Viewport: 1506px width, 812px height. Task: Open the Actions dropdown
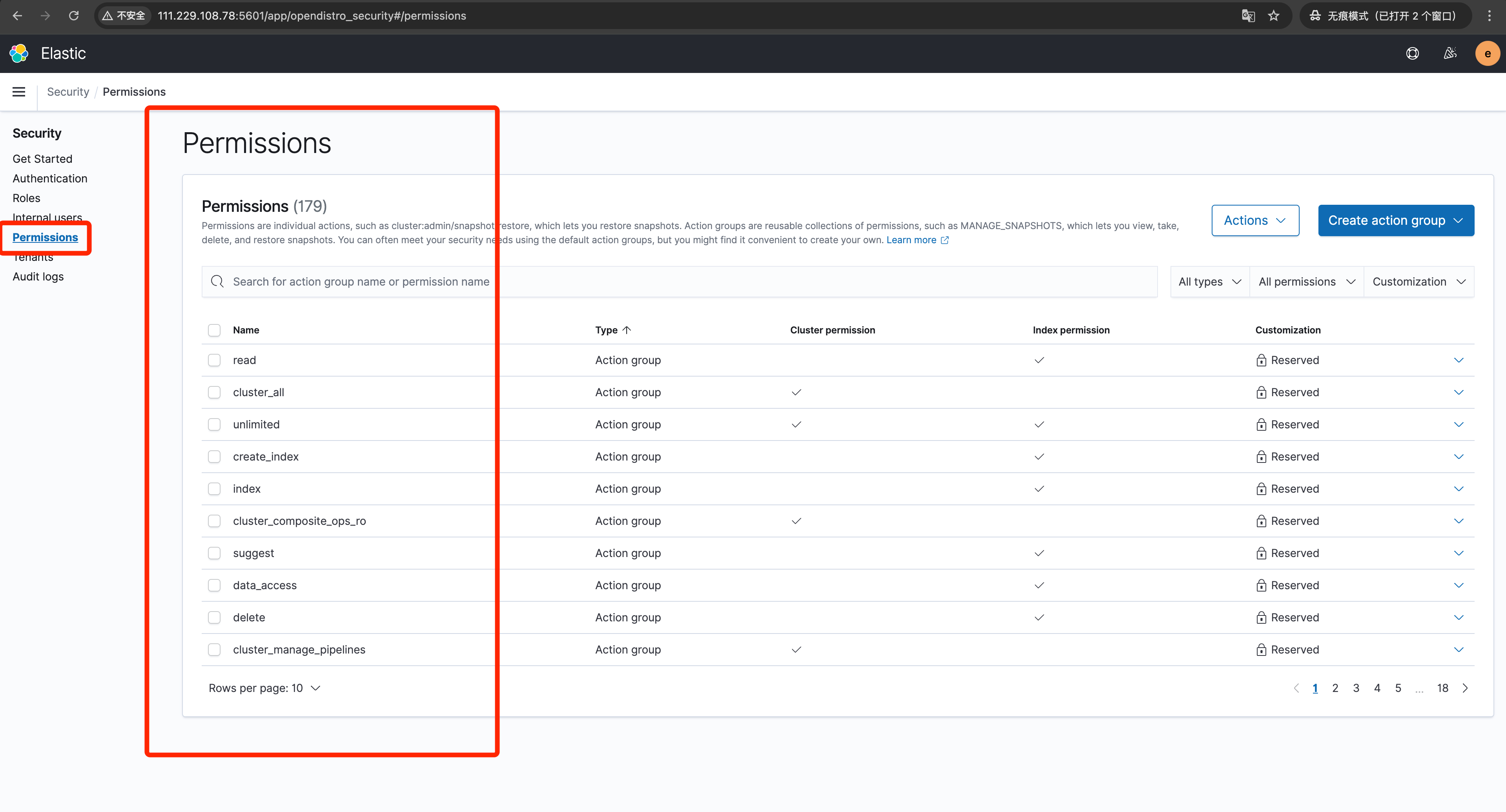point(1254,220)
